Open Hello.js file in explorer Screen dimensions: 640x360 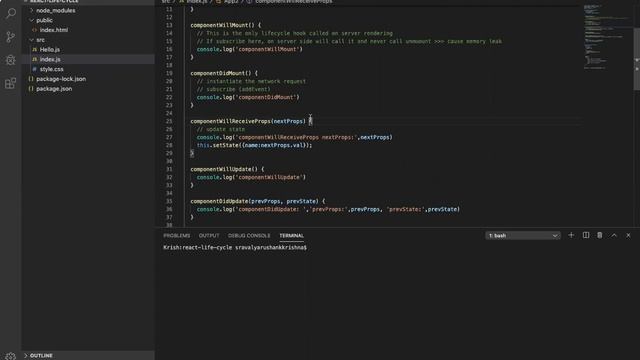pos(50,49)
